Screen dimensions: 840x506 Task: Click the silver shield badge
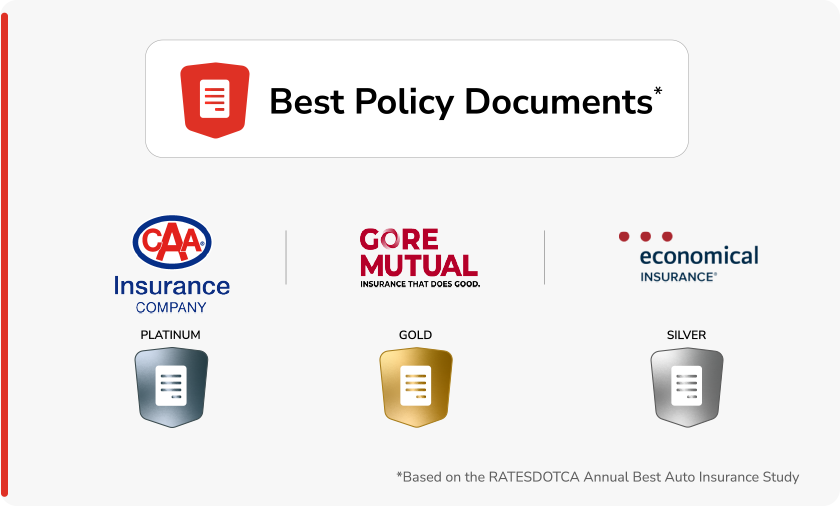[x=687, y=387]
